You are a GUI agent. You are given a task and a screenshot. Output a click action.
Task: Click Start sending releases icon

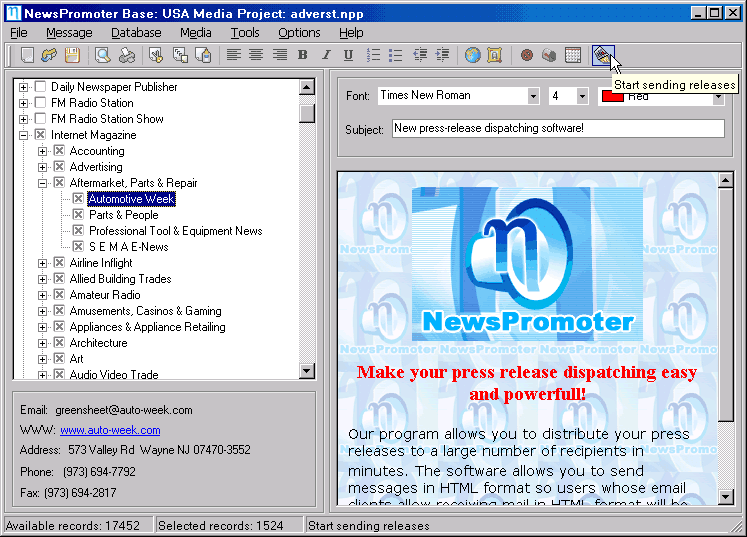tap(603, 55)
